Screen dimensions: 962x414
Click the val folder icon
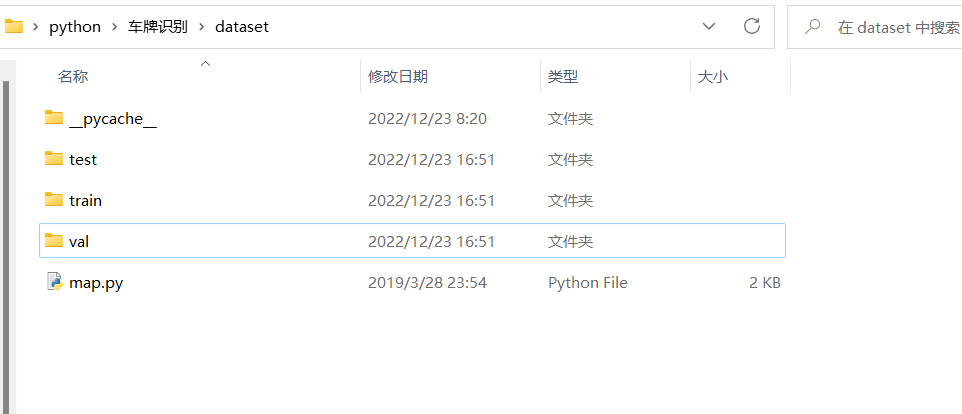tap(54, 241)
